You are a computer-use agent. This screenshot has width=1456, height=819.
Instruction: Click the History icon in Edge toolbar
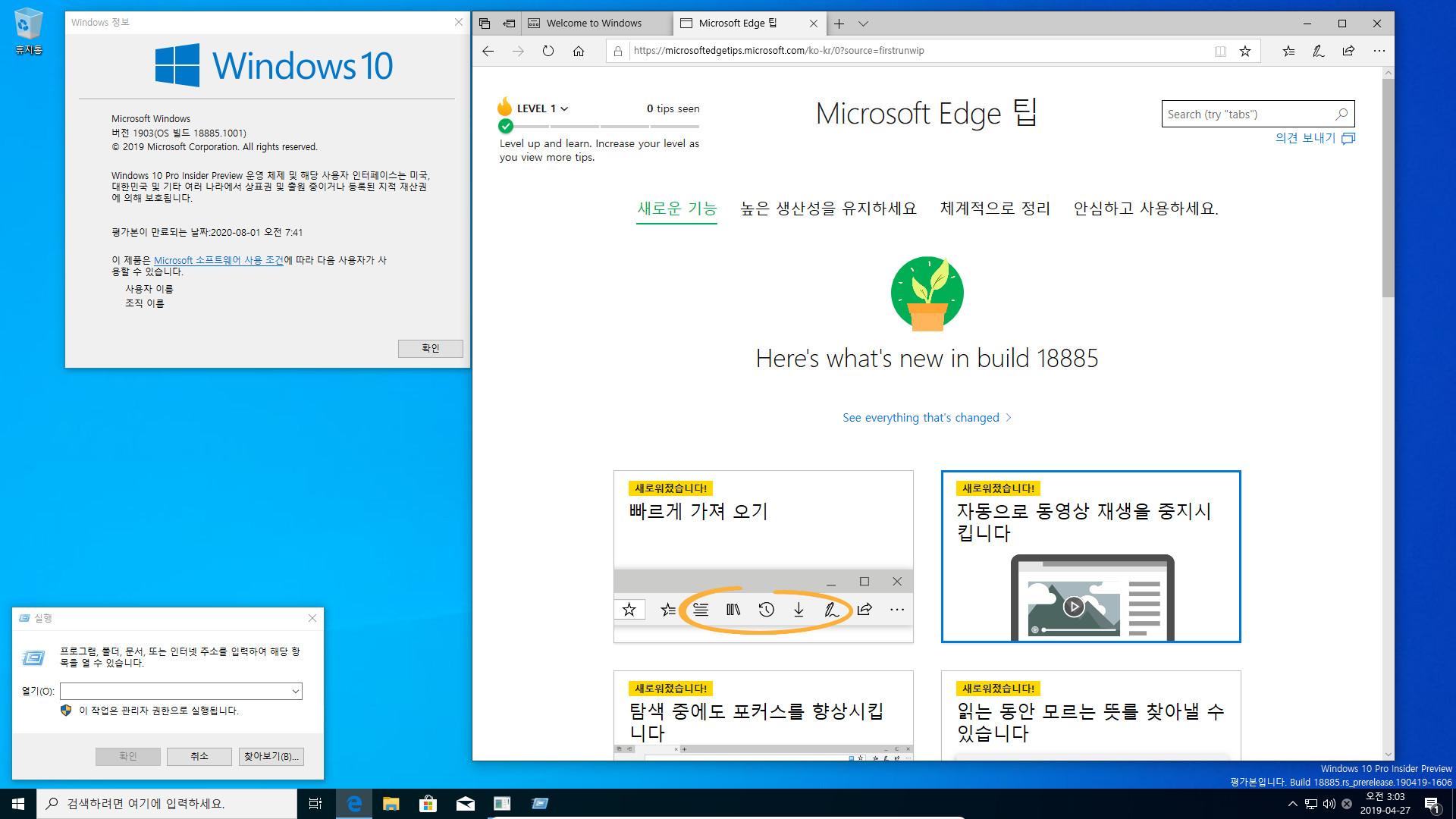766,609
